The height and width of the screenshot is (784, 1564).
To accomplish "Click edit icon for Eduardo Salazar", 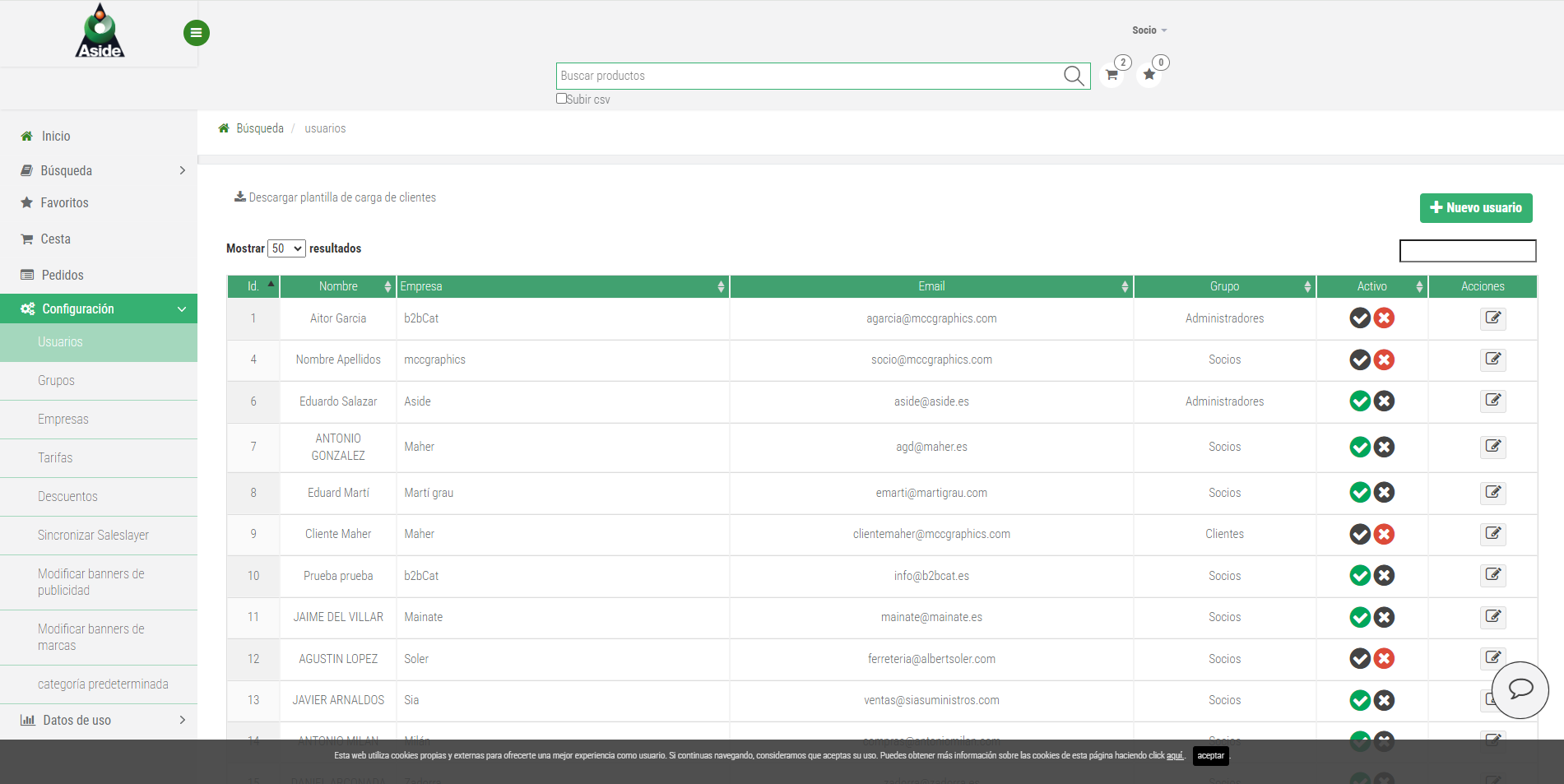I will click(1492, 401).
